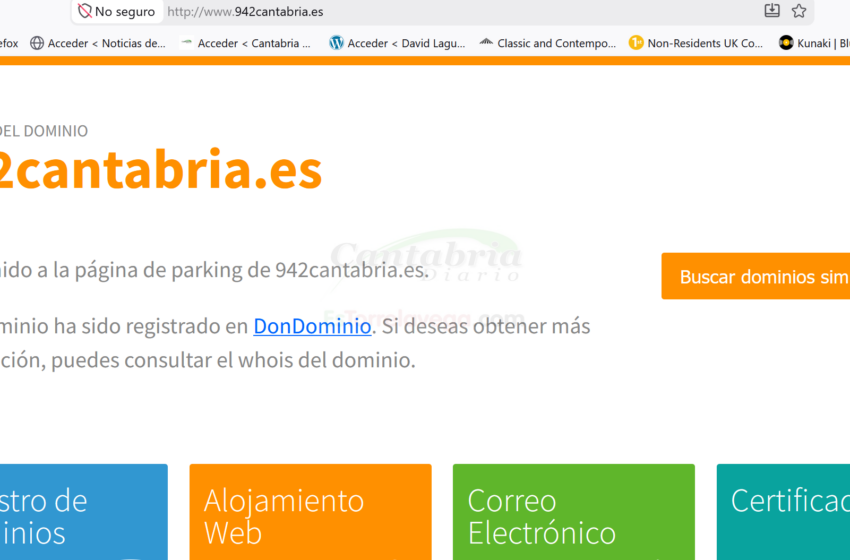Open the Acceder Cantabria bookmark
The width and height of the screenshot is (850, 560).
(246, 43)
